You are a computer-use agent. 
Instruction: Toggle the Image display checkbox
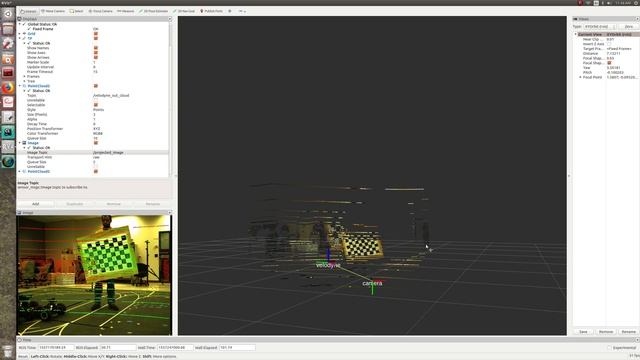point(96,143)
